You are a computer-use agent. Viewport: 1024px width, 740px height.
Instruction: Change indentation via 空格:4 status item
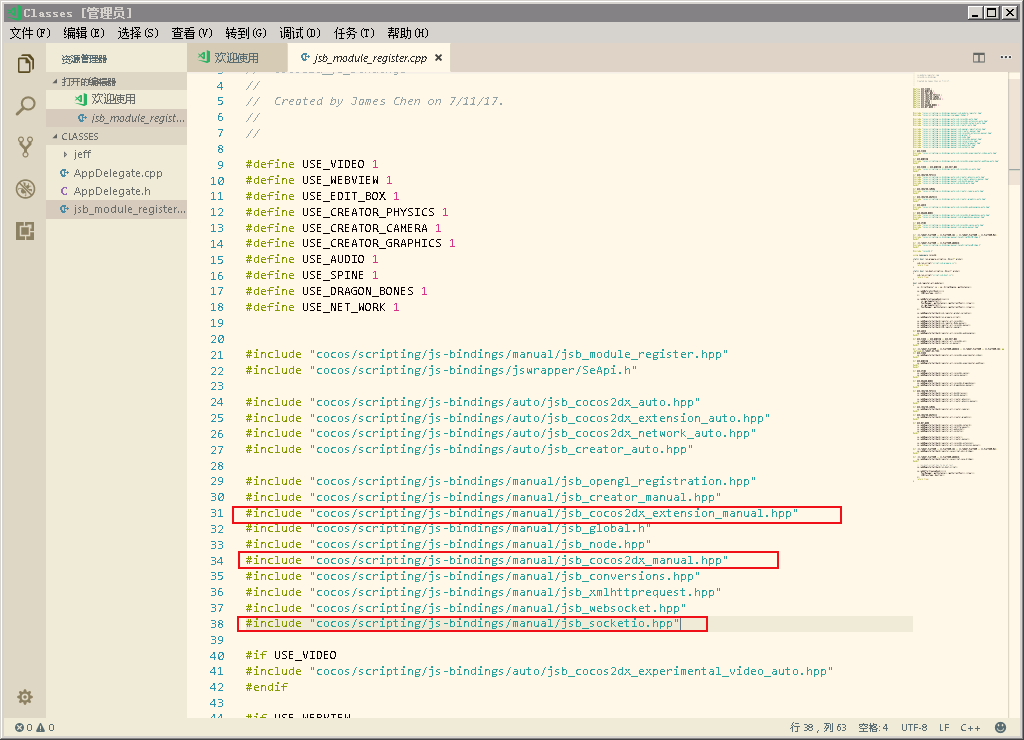coord(873,727)
